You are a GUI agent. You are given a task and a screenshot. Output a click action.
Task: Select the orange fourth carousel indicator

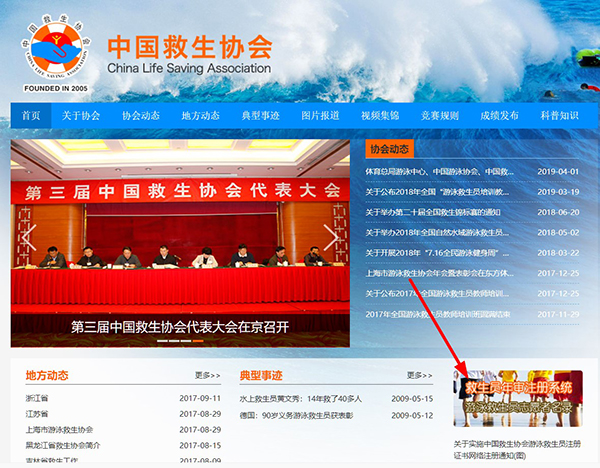198,341
